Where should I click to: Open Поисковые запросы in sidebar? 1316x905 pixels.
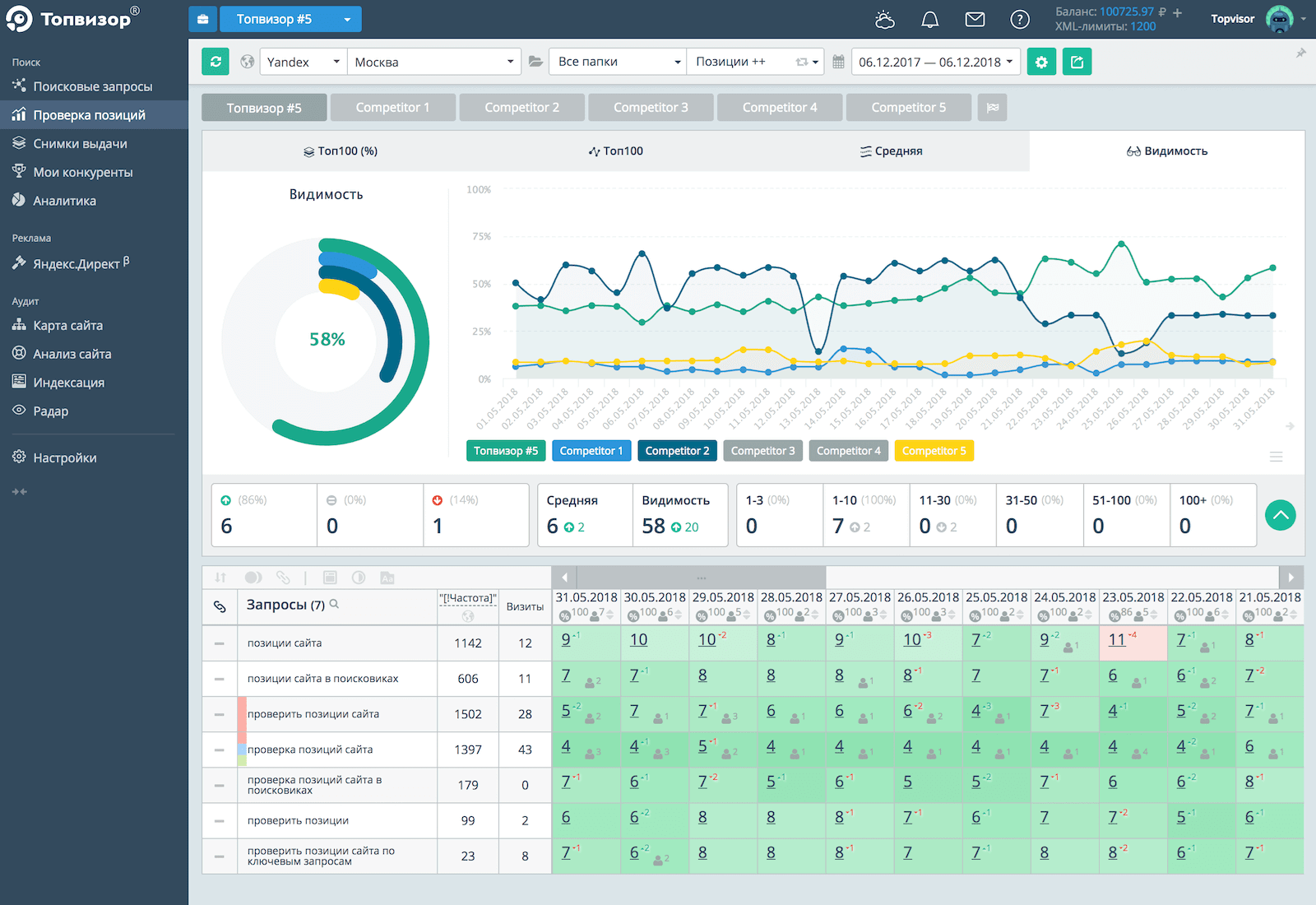(x=94, y=86)
